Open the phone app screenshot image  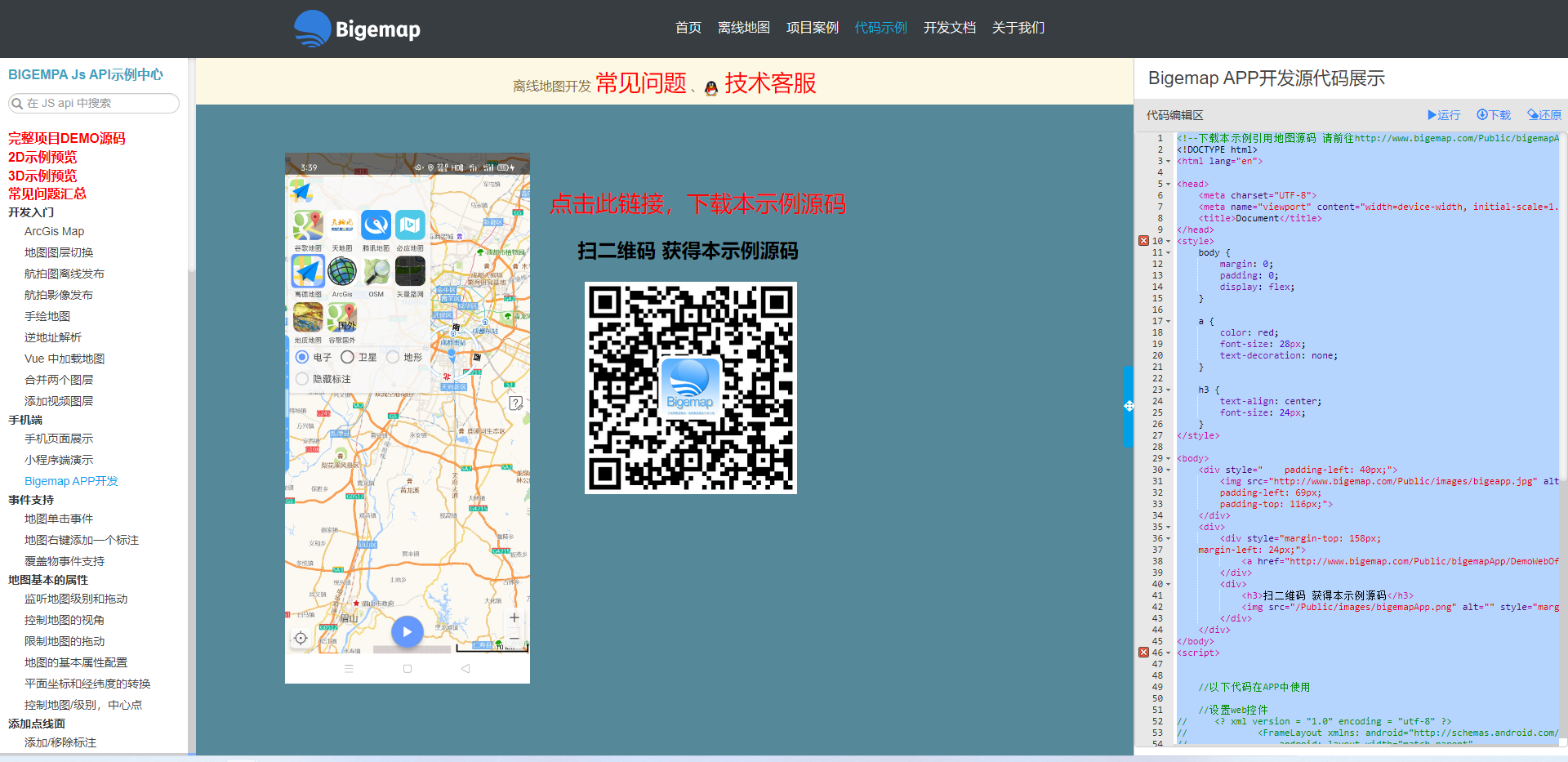[x=408, y=418]
